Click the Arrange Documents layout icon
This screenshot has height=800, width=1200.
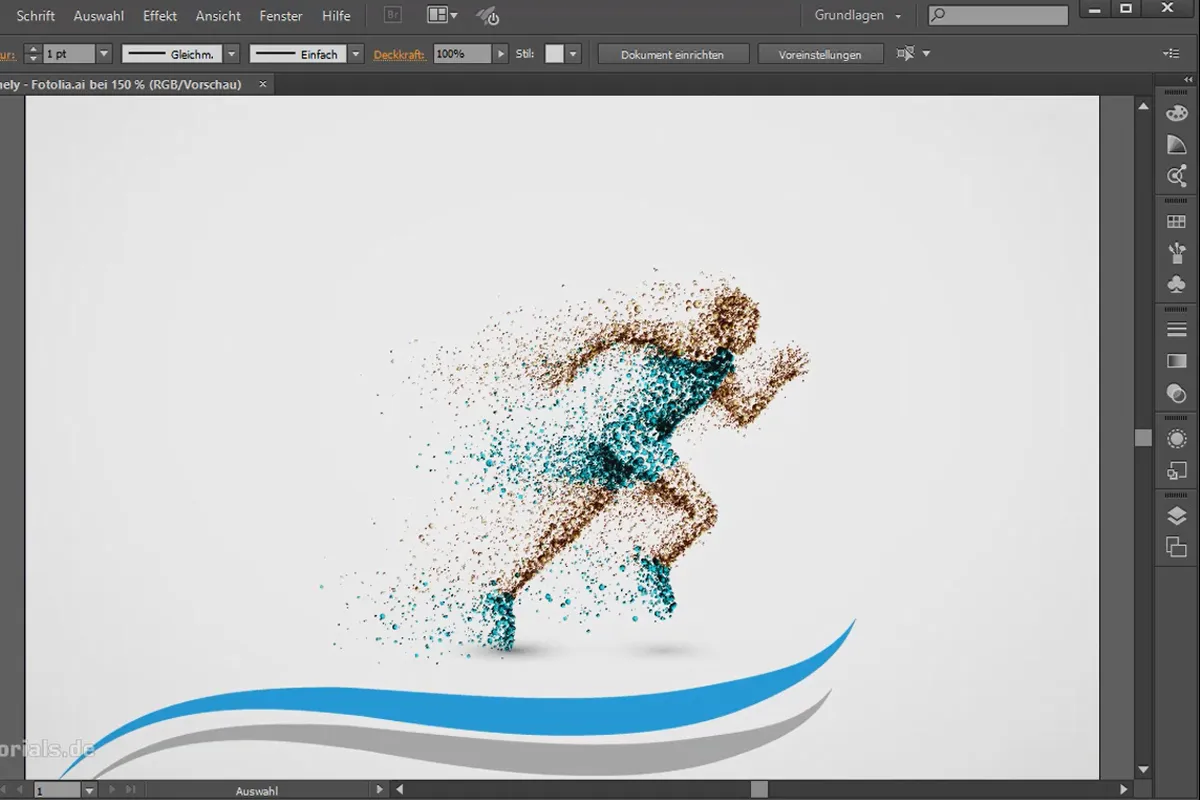click(436, 16)
